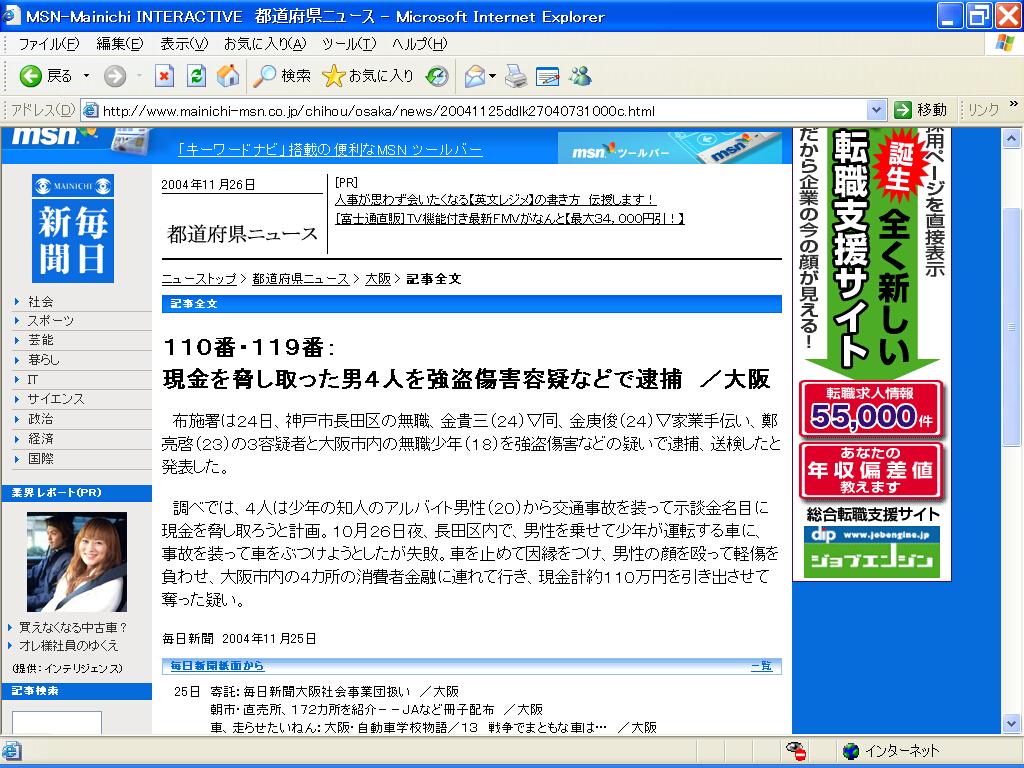1024x768 pixels.
Task: Click the 大阪 breadcrumb link
Action: point(377,279)
